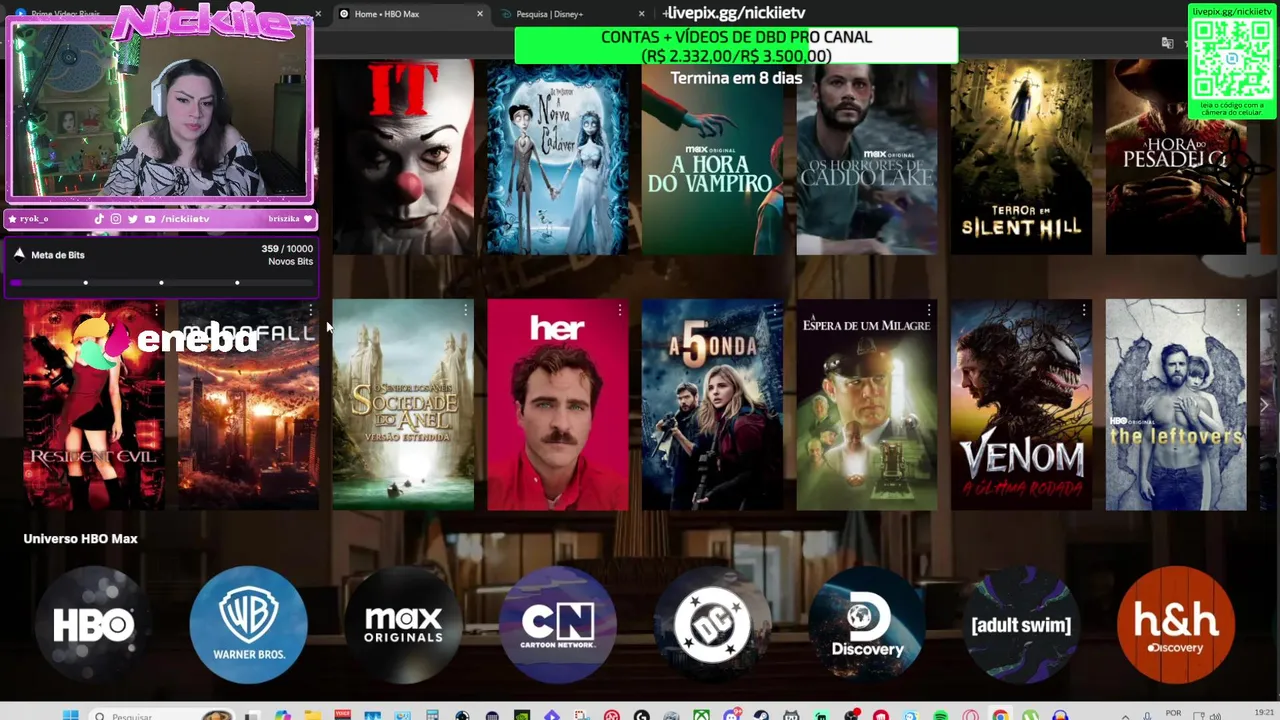Open the Cartoon Network brand hub
Image resolution: width=1280 pixels, height=720 pixels.
pos(558,625)
